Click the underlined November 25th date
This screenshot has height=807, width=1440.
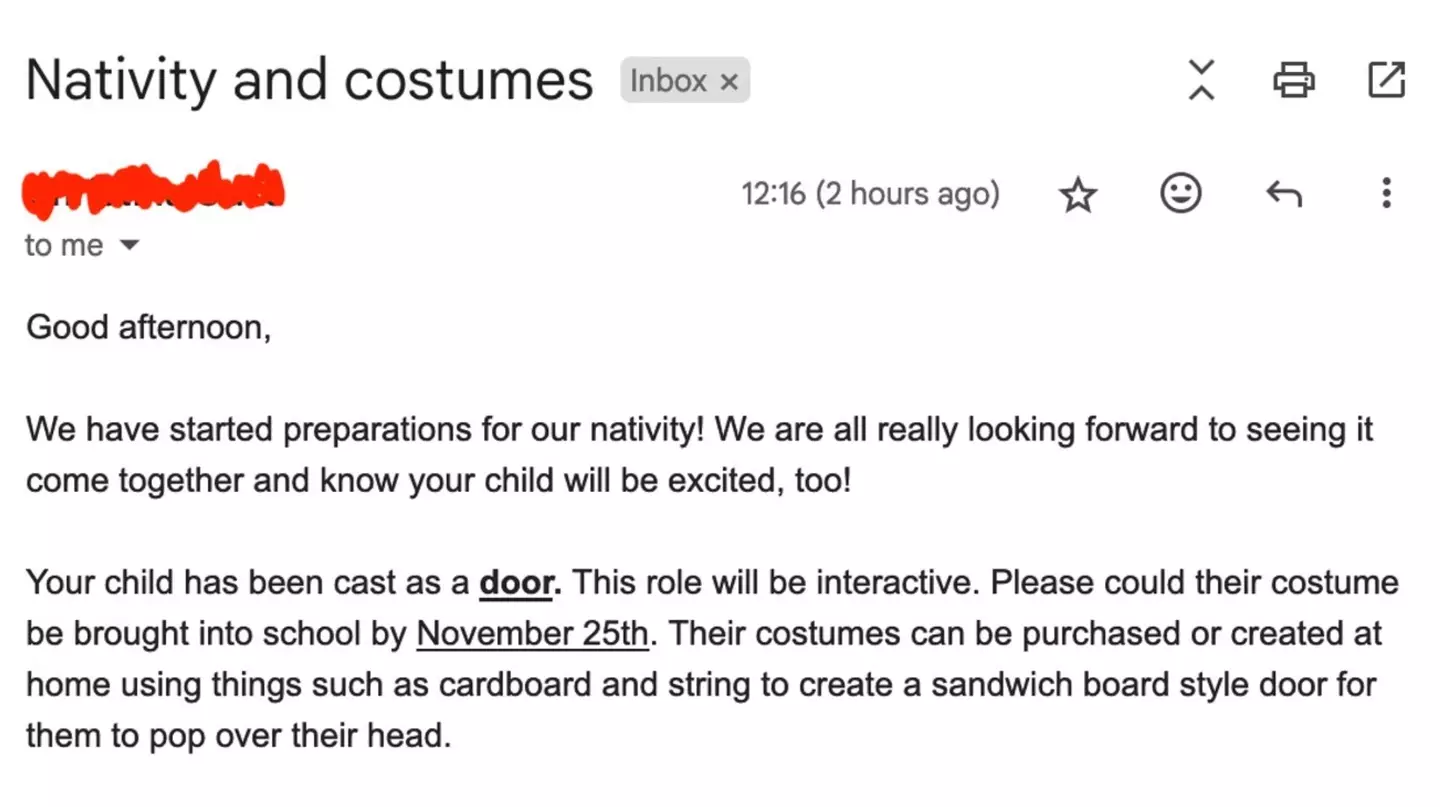pos(532,633)
